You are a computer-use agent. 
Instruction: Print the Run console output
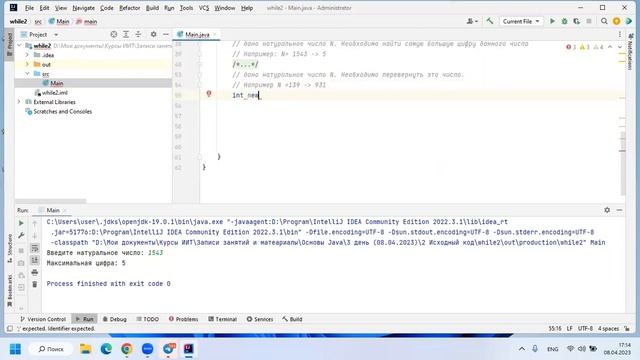pos(35,272)
